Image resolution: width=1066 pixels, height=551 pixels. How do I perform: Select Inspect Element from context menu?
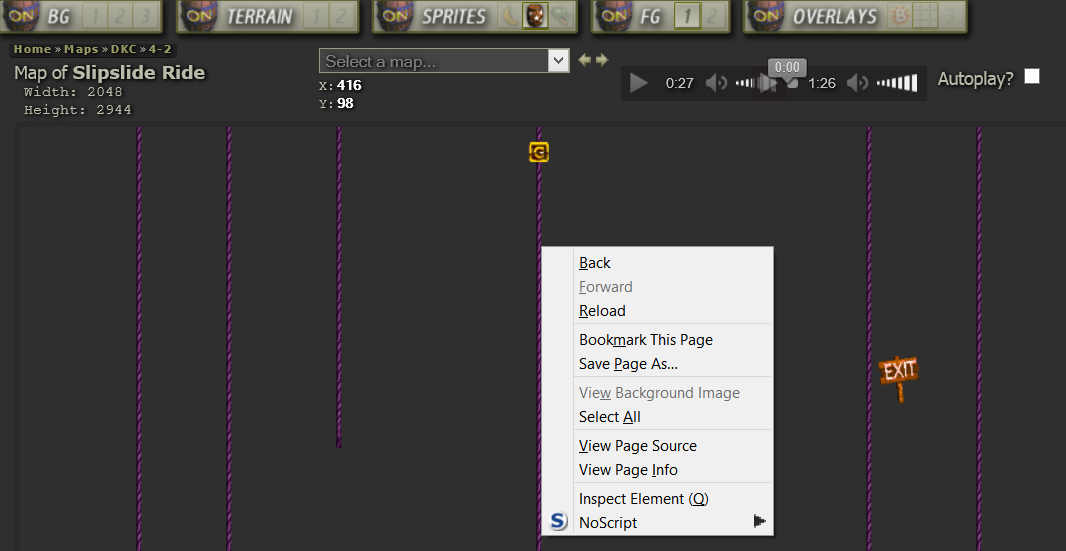click(x=643, y=499)
